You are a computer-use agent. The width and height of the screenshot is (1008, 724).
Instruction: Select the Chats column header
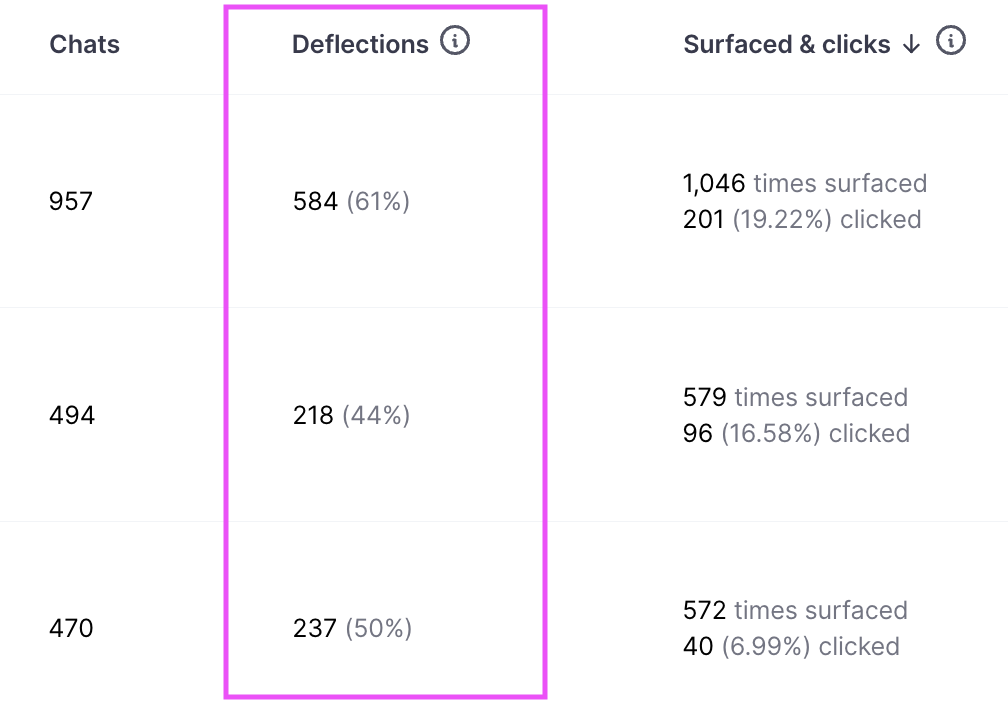[x=85, y=44]
